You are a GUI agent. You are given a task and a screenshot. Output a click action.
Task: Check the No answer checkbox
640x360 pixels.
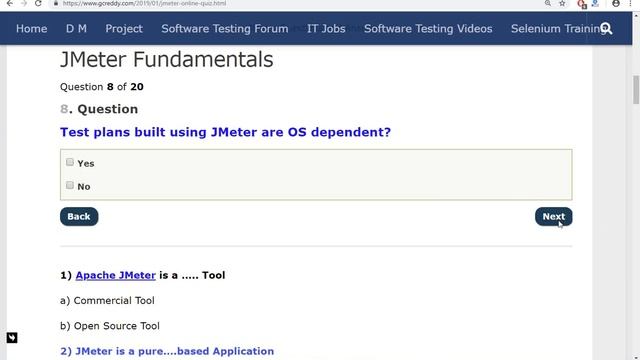pyautogui.click(x=70, y=185)
